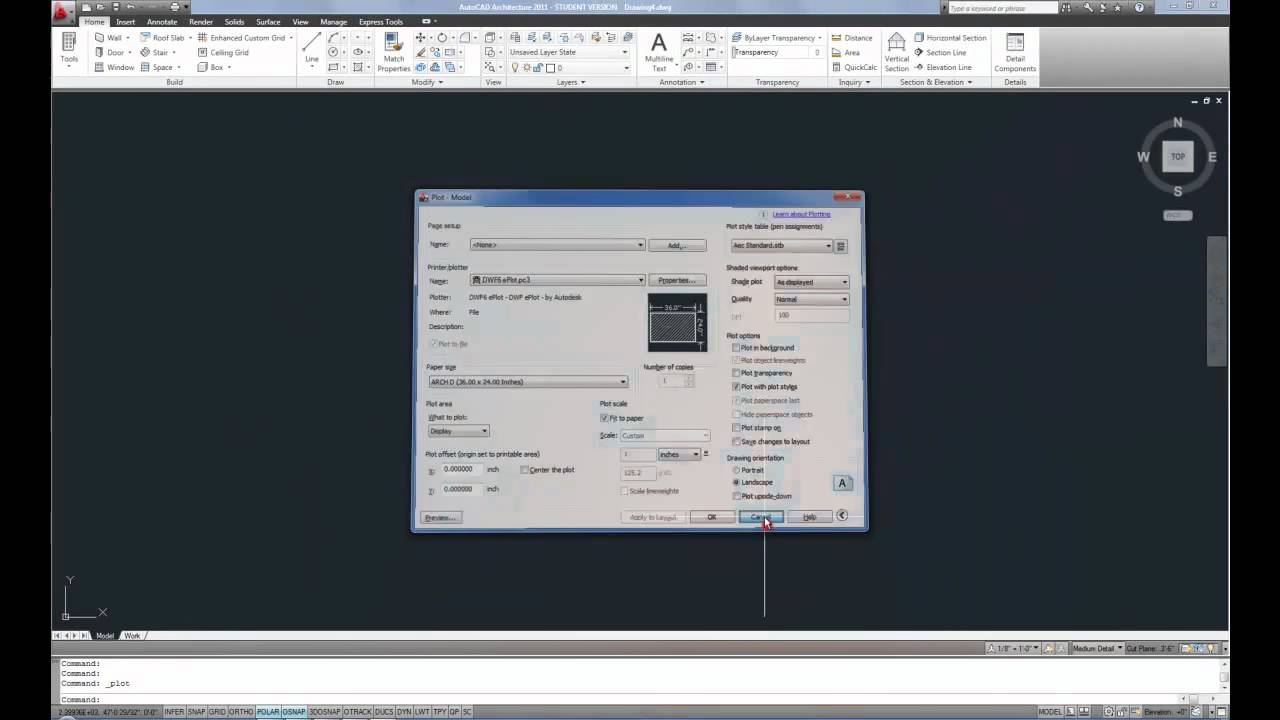Enable Plot in background checkbox
The width and height of the screenshot is (1280, 720).
click(x=737, y=348)
